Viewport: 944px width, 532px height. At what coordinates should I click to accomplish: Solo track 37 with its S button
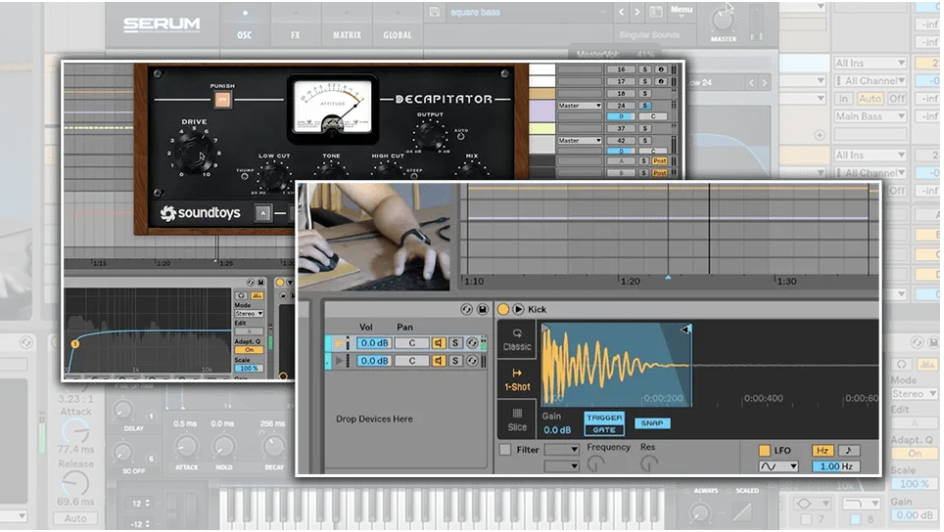click(x=645, y=128)
